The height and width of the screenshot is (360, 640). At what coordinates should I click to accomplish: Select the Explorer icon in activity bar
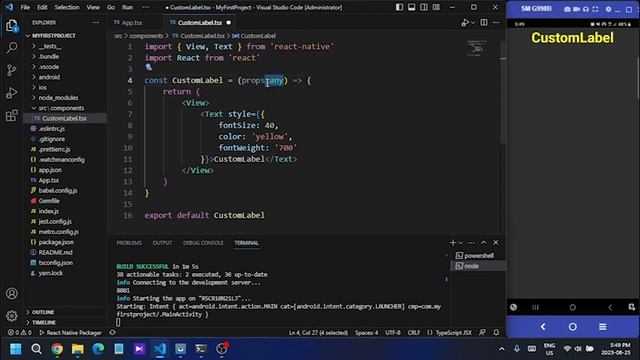click(x=12, y=26)
